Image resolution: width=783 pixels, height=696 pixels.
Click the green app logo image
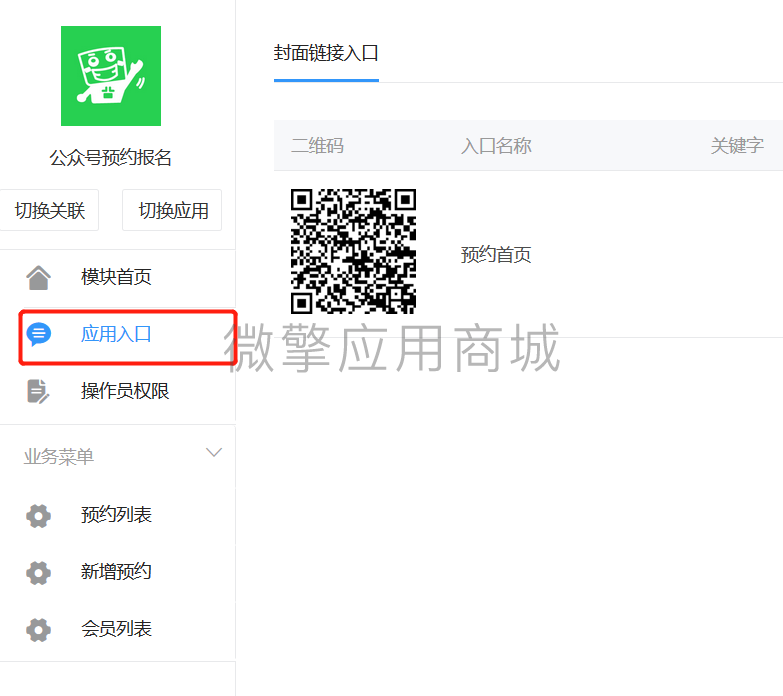pyautogui.click(x=111, y=76)
